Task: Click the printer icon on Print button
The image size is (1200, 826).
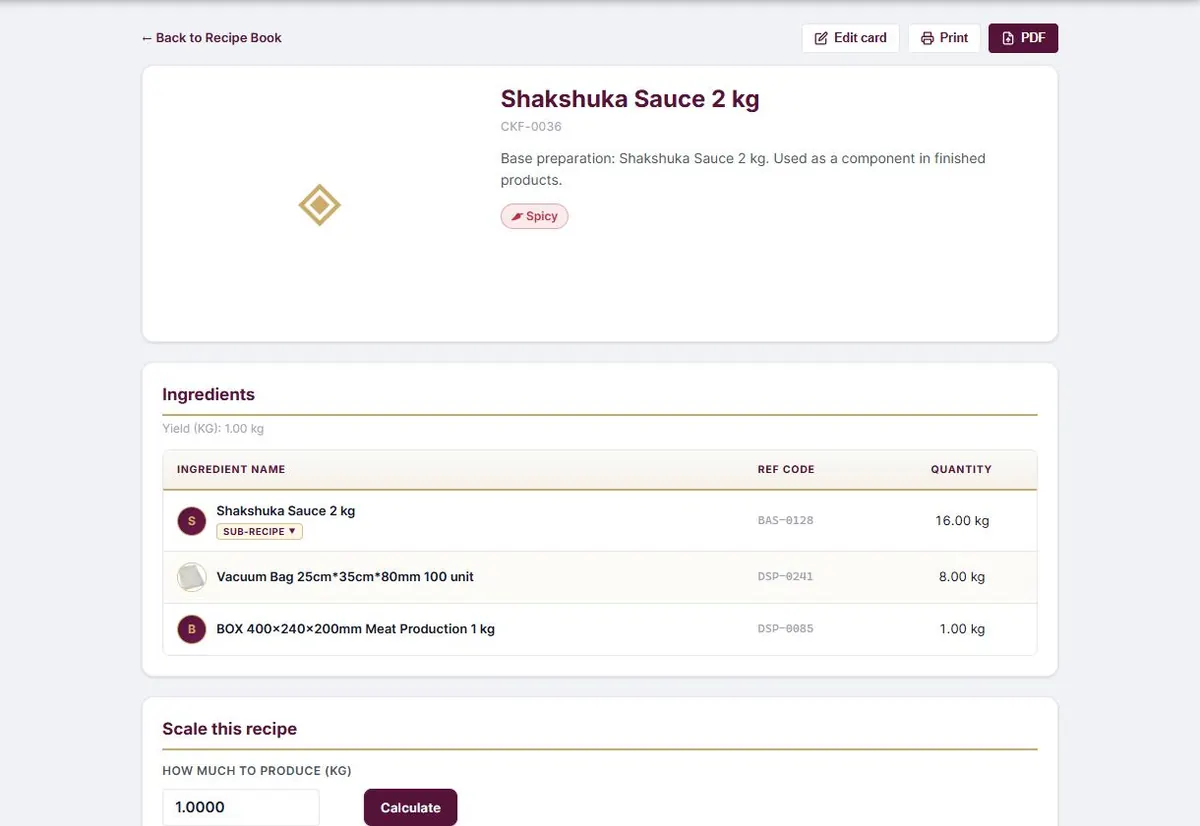Action: (x=927, y=38)
